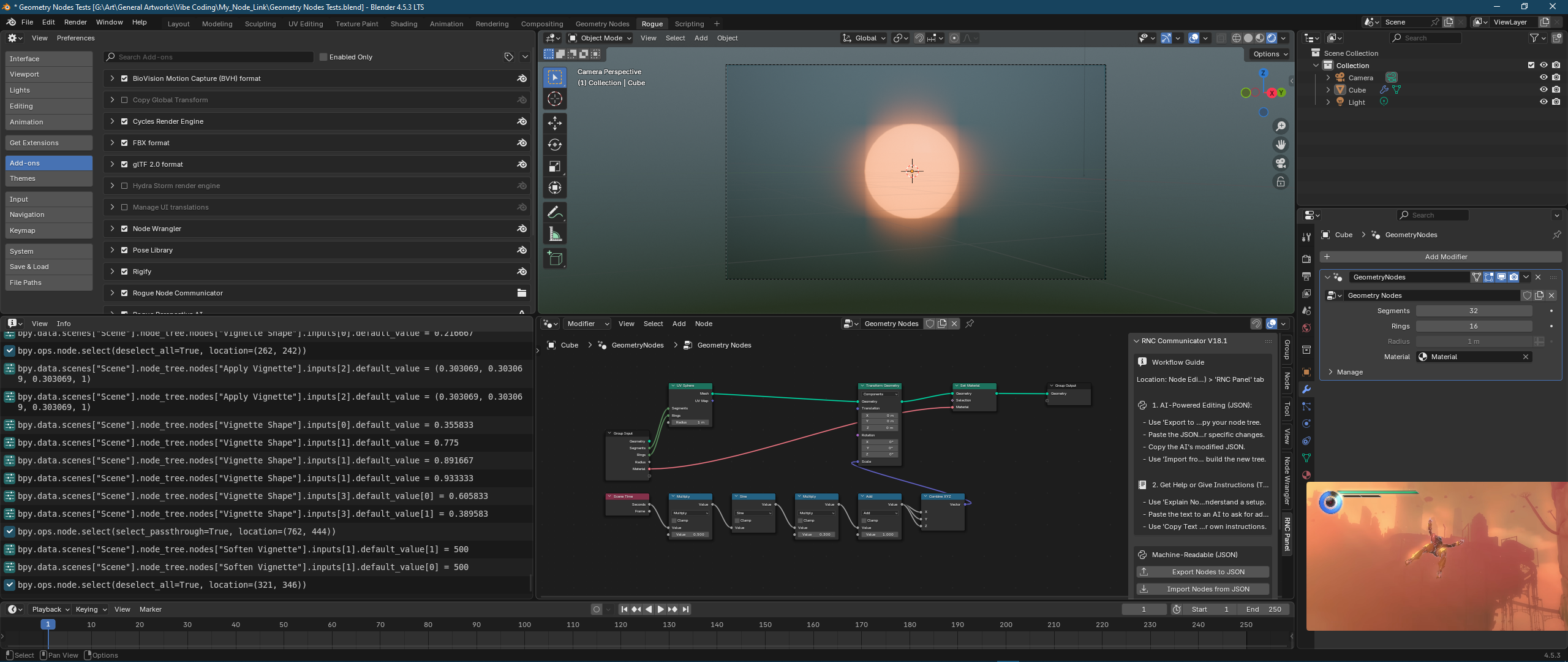Open the Render menu

(75, 22)
